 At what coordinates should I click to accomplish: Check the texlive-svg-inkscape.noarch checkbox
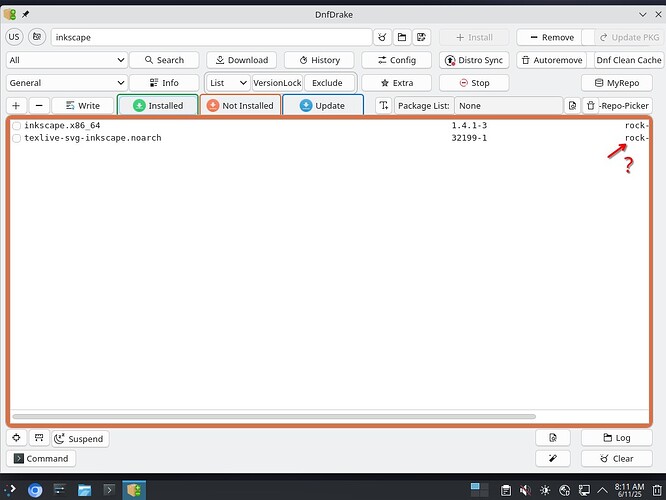17,138
